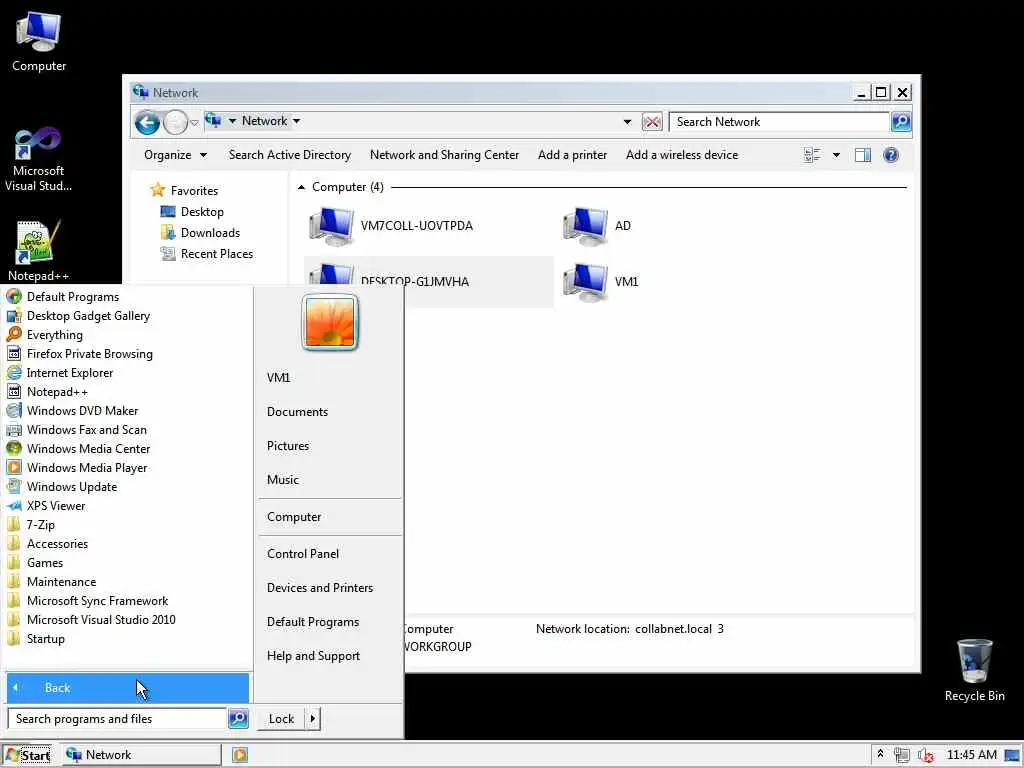
Task: Open the view options dropdown arrow
Action: [x=836, y=155]
